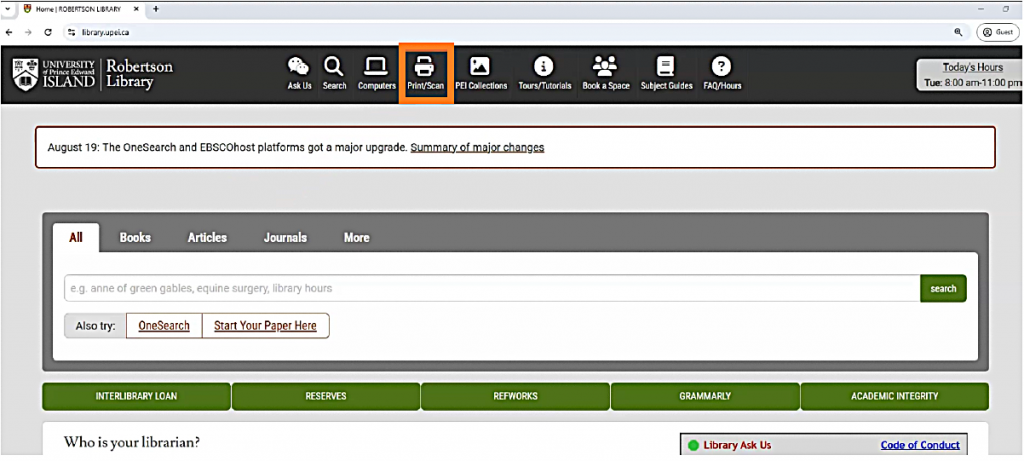This screenshot has width=1024, height=461.
Task: Click the FAQ/Hours question mark icon
Action: coord(721,68)
